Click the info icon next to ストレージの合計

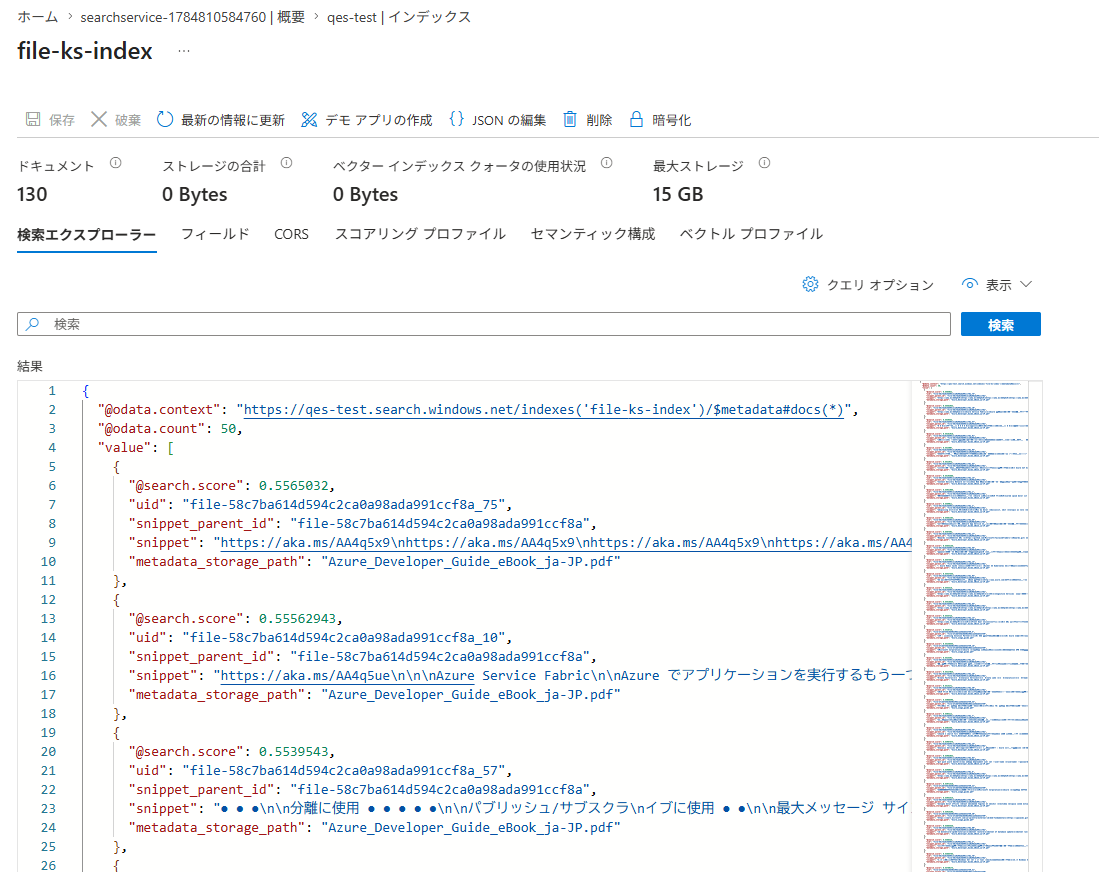click(x=287, y=163)
